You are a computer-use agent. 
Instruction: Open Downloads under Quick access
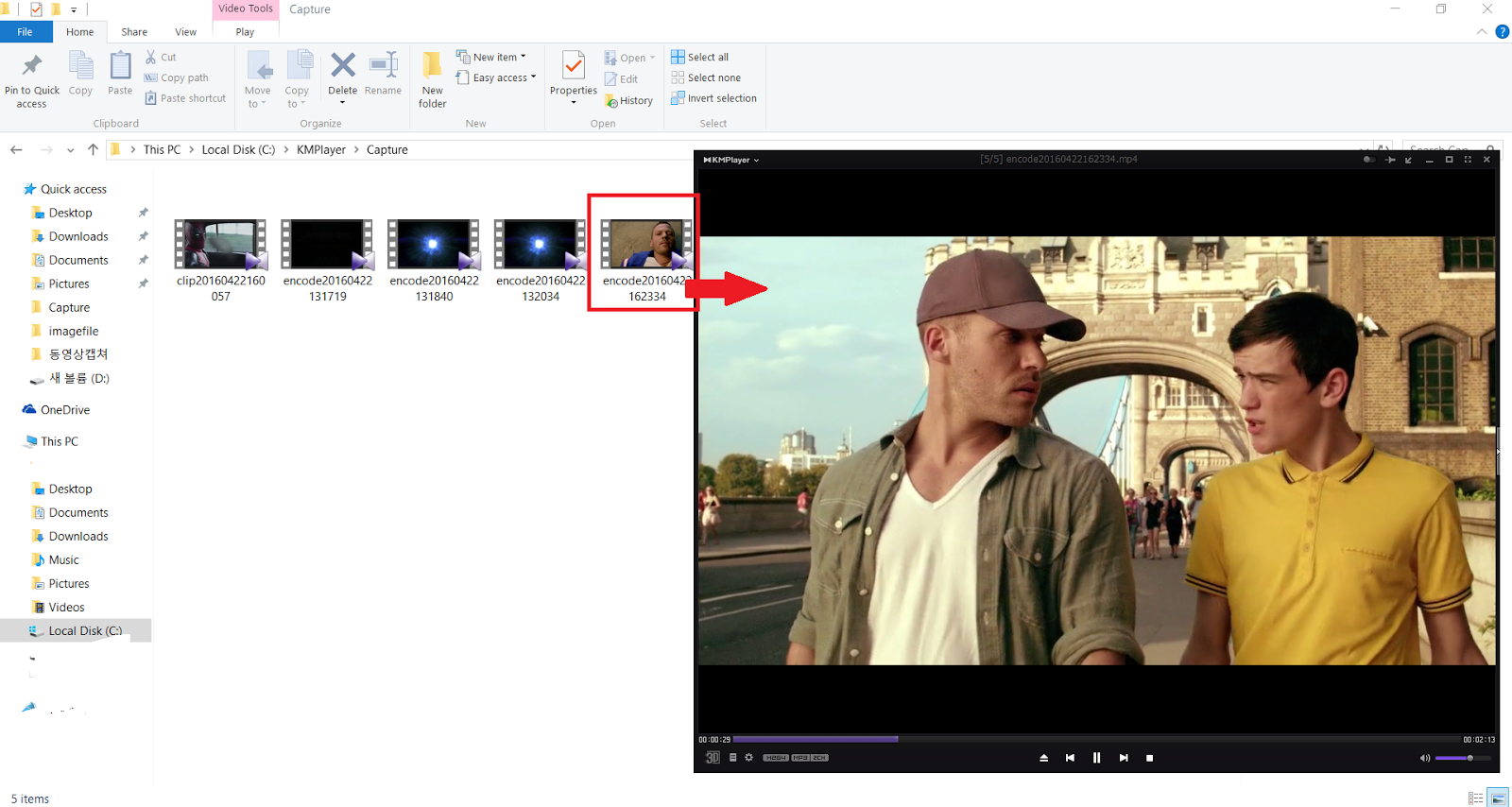click(x=78, y=236)
